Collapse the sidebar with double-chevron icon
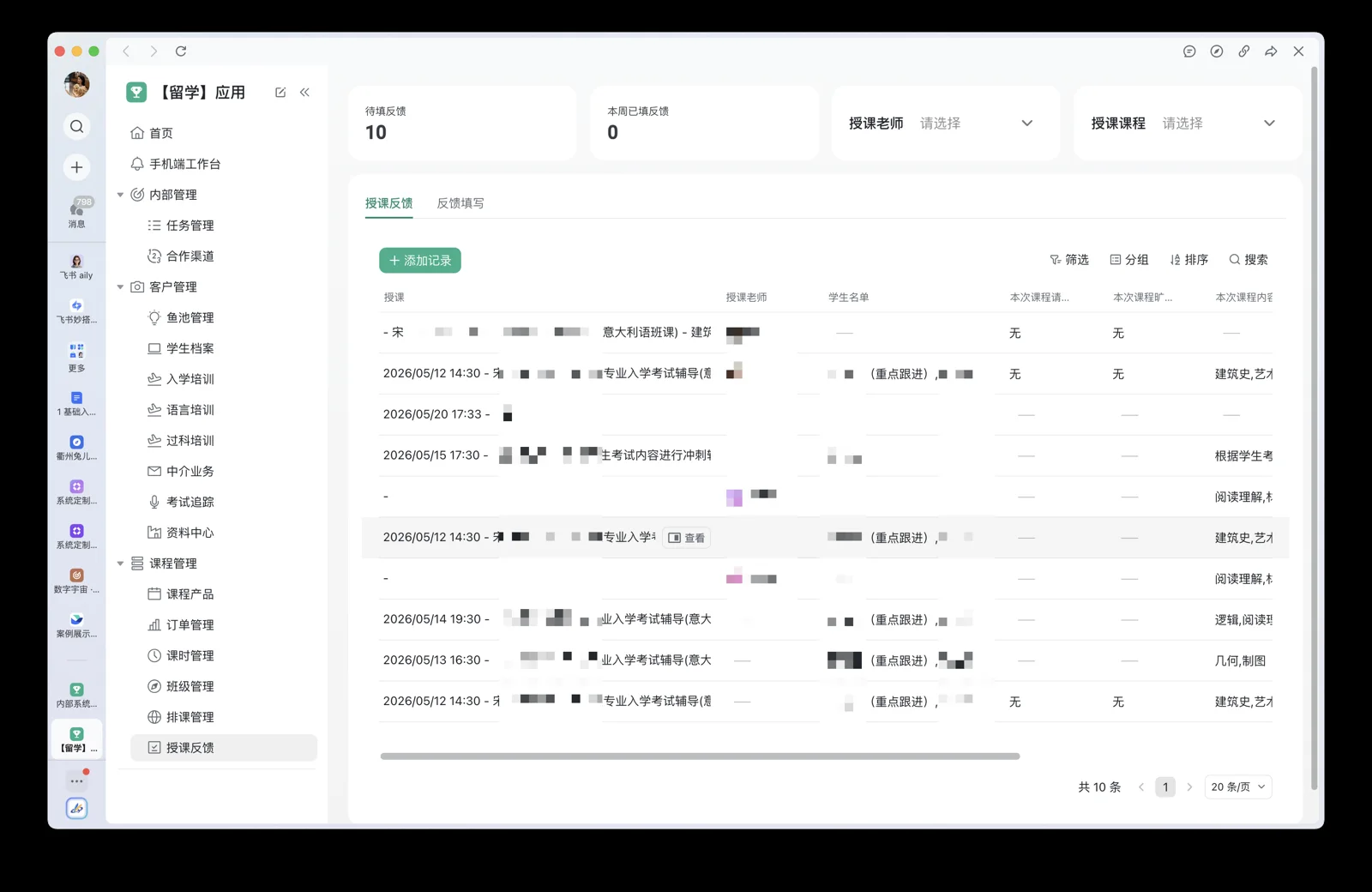The image size is (1372, 892). [x=304, y=93]
